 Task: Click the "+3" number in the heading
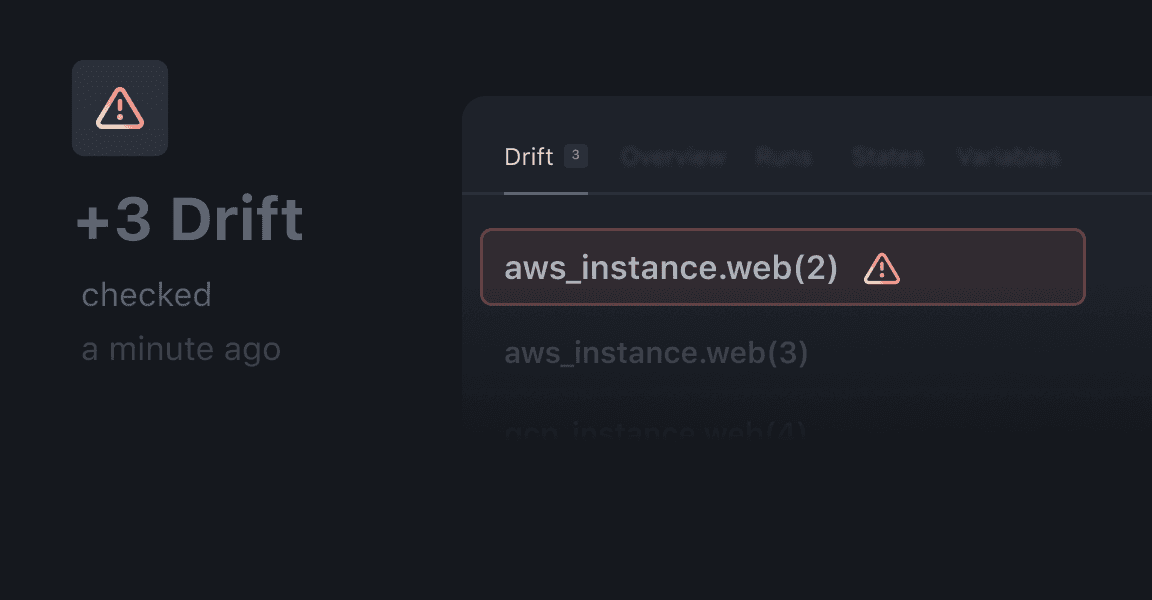[112, 220]
